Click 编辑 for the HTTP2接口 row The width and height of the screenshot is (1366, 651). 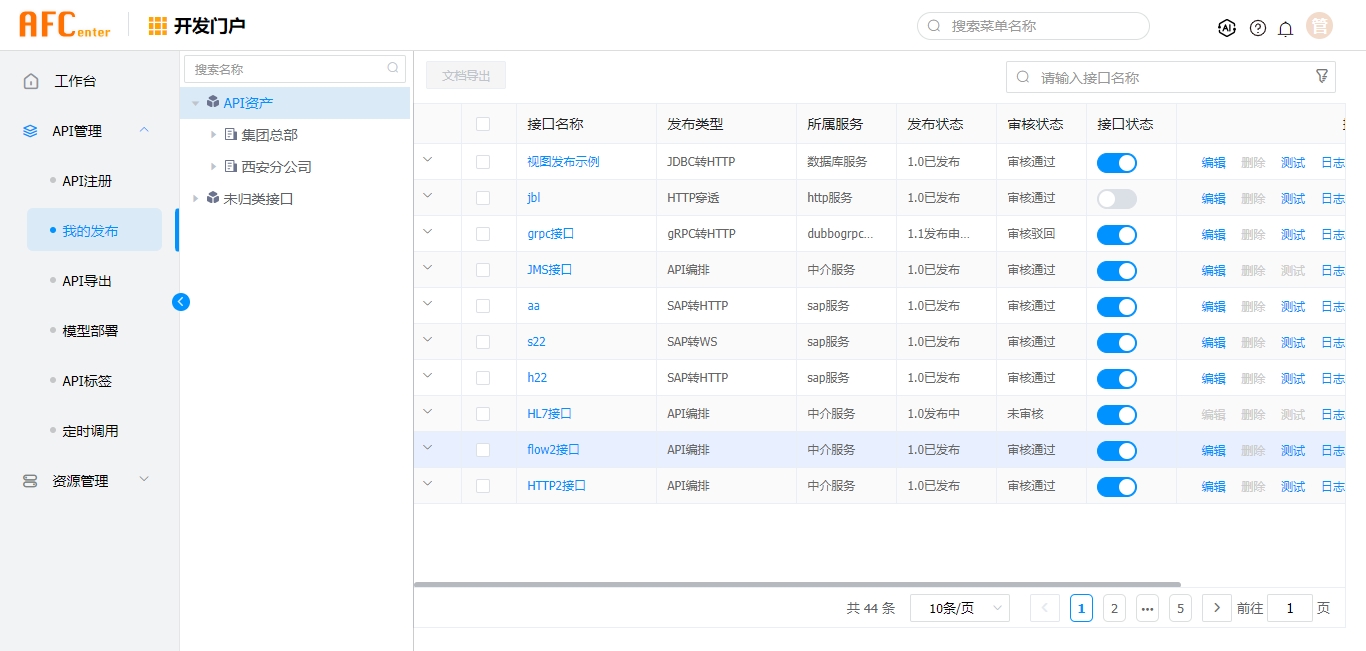click(1213, 487)
